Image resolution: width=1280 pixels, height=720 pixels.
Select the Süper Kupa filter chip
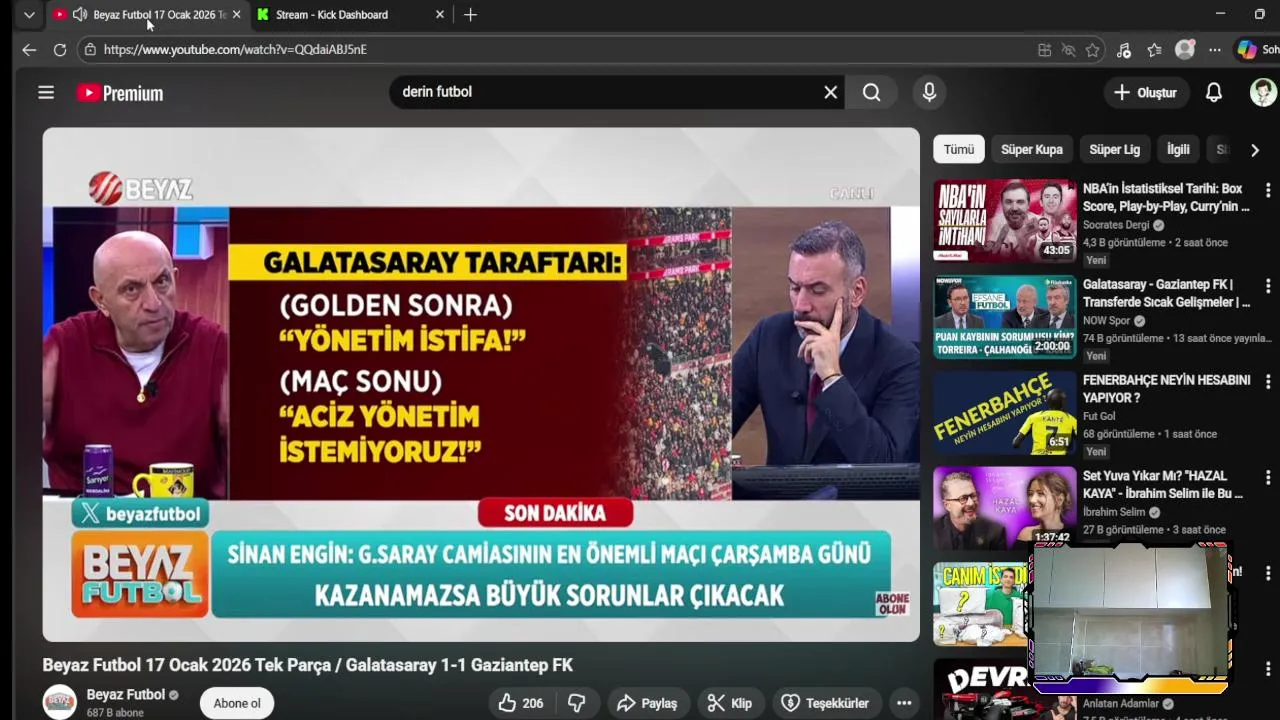[1032, 149]
